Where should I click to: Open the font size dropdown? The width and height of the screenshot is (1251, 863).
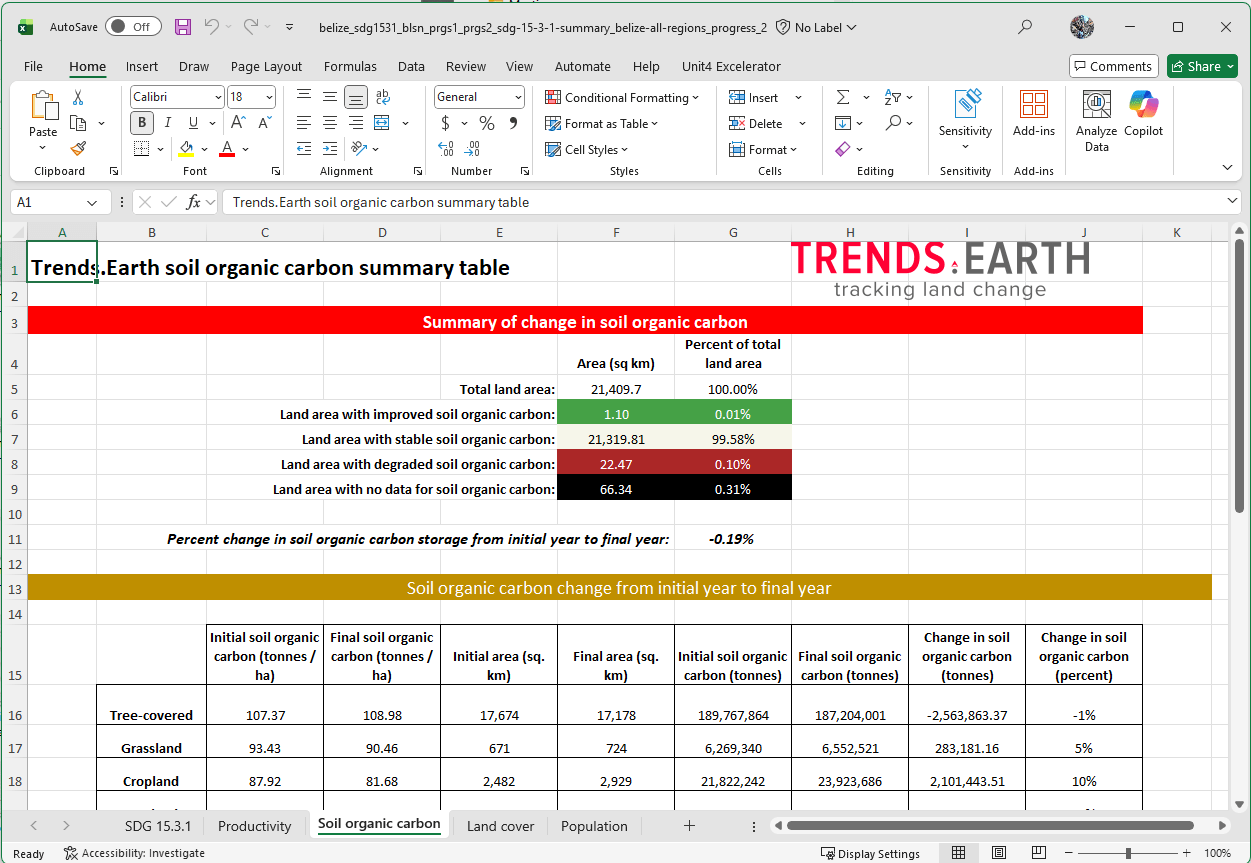point(269,97)
